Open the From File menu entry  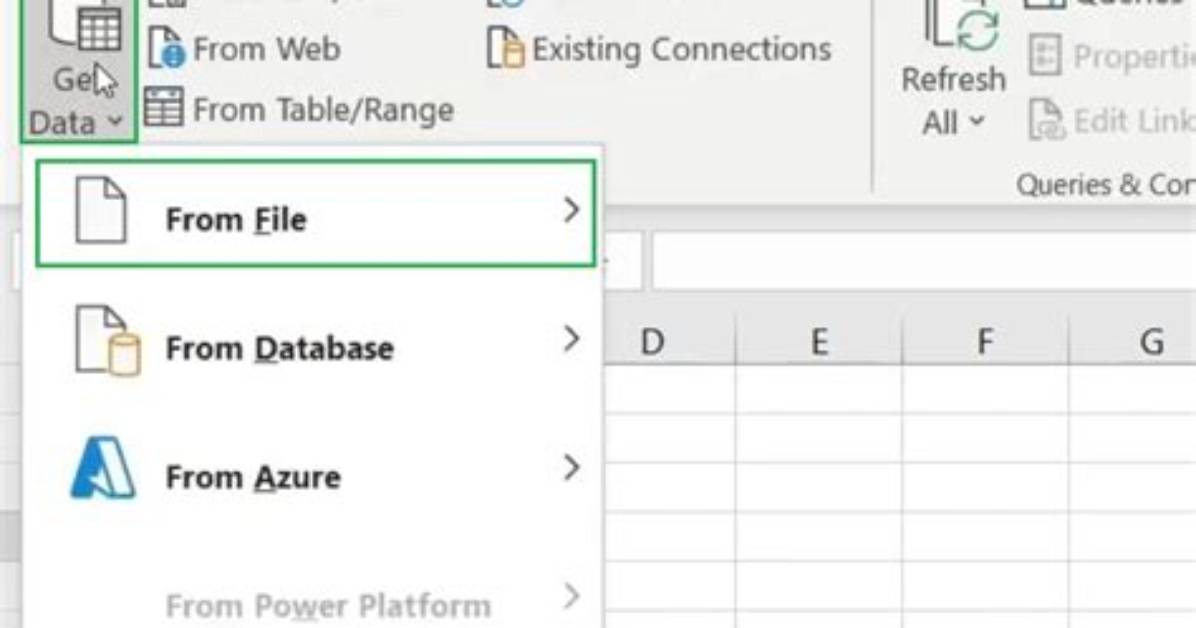(315, 214)
